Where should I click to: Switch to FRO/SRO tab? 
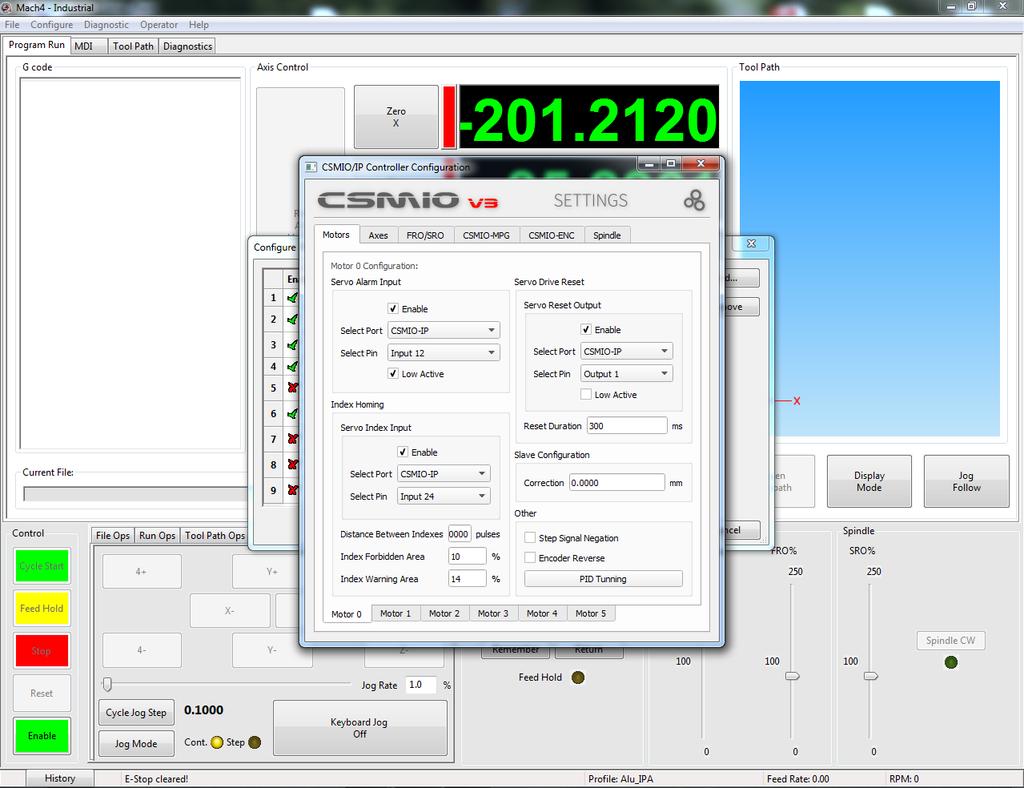[425, 235]
